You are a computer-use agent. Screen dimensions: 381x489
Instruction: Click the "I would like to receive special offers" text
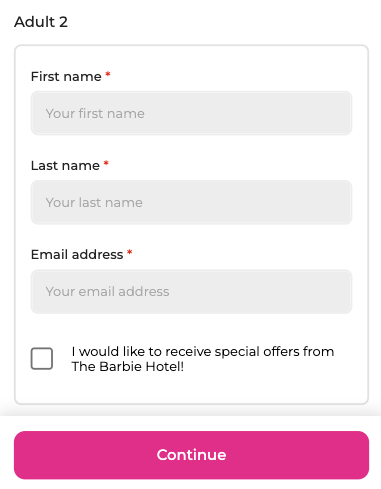point(203,352)
